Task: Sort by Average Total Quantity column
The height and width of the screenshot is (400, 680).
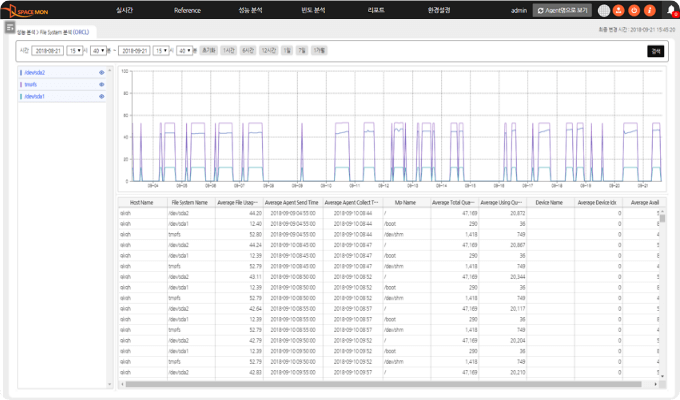Action: click(454, 203)
